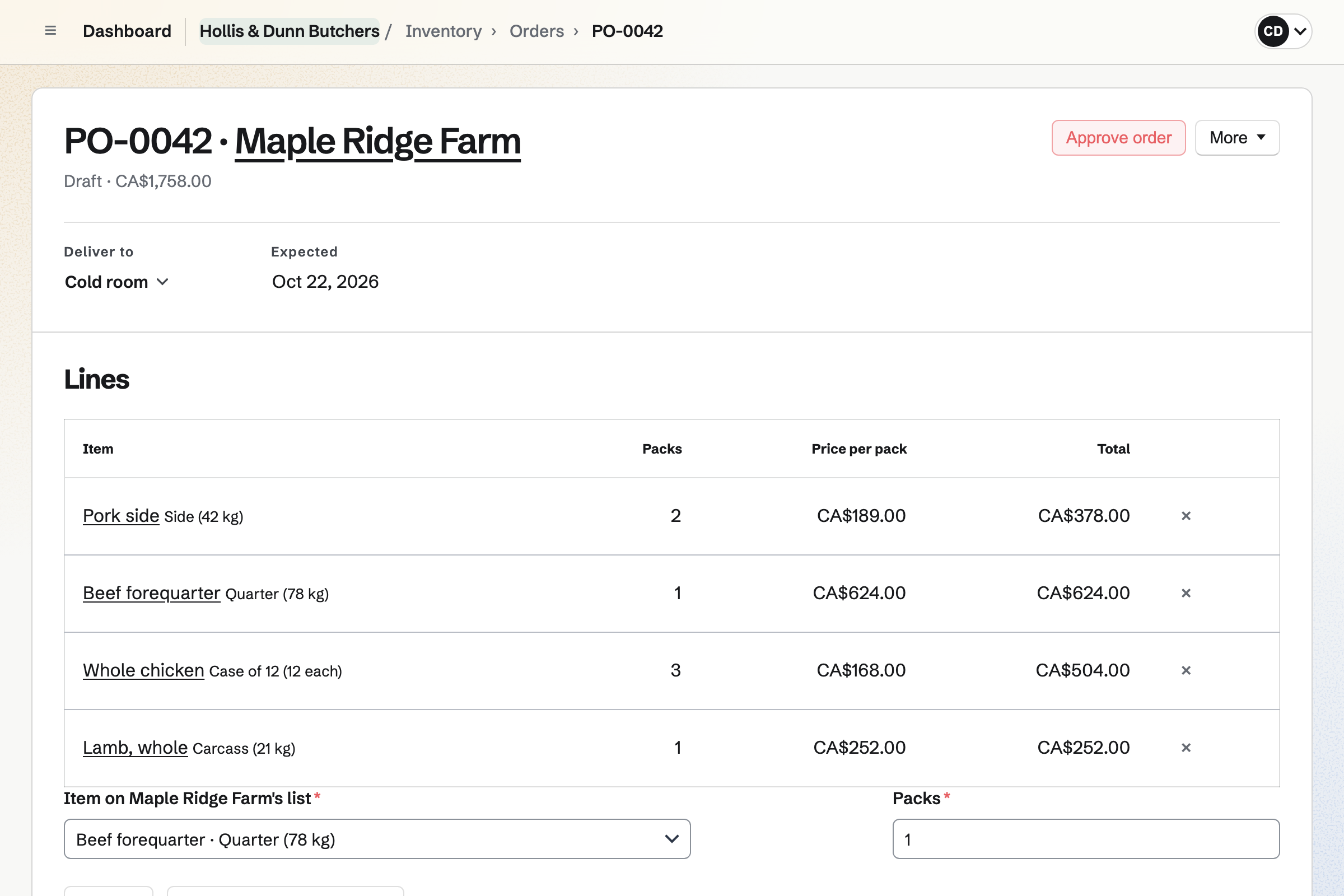Open the CD user account menu
The width and height of the screenshot is (1344, 896).
tap(1283, 31)
